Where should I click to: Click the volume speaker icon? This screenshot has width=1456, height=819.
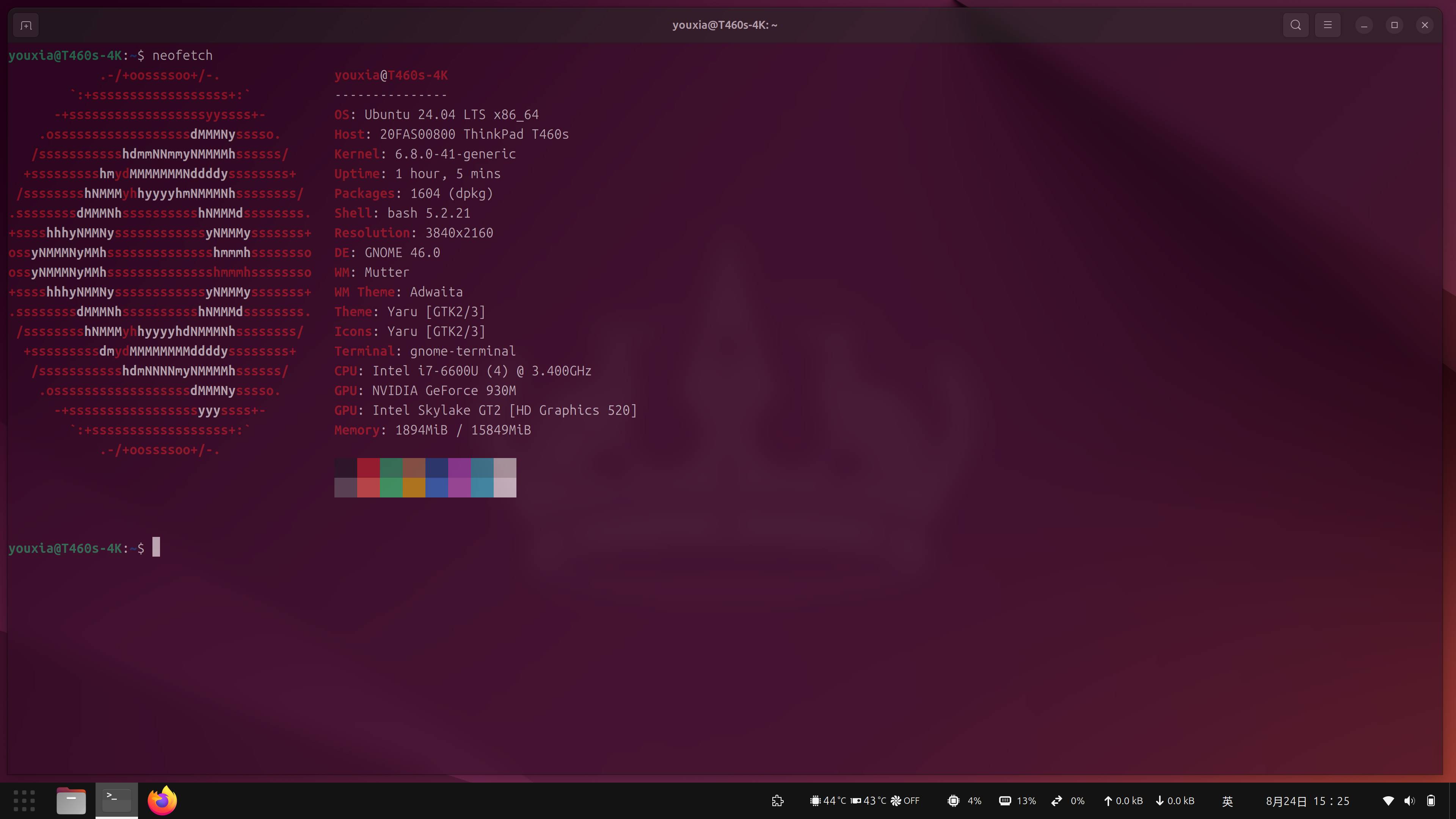click(1410, 801)
